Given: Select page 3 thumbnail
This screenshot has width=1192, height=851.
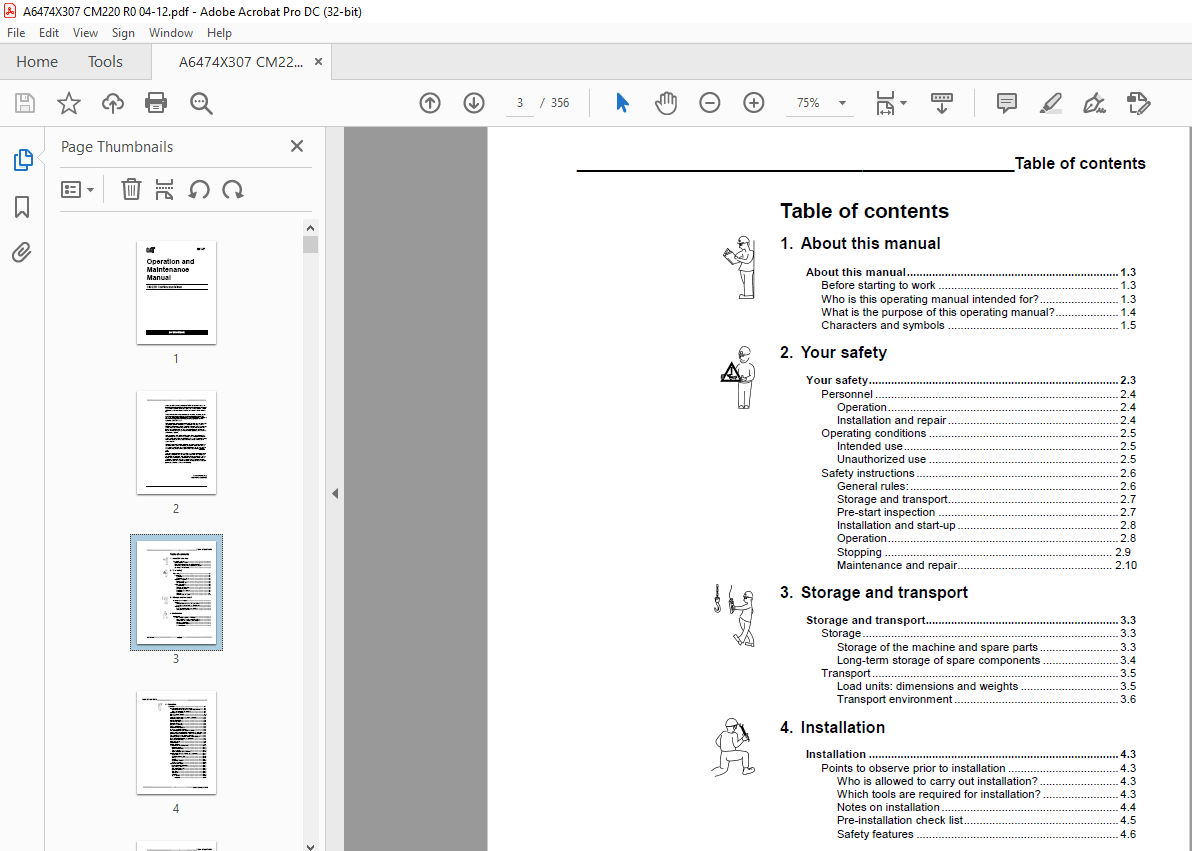Looking at the screenshot, I should [x=176, y=592].
